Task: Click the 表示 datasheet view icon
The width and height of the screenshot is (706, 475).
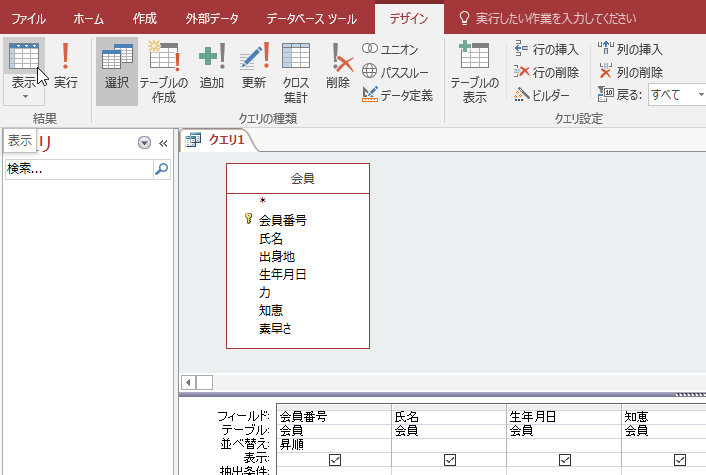Action: (24, 56)
